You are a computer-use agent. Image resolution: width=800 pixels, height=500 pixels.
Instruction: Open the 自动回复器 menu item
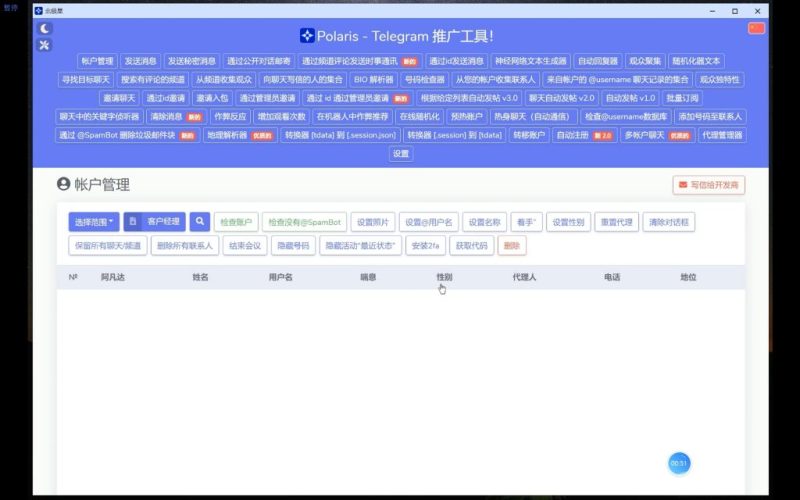point(597,61)
